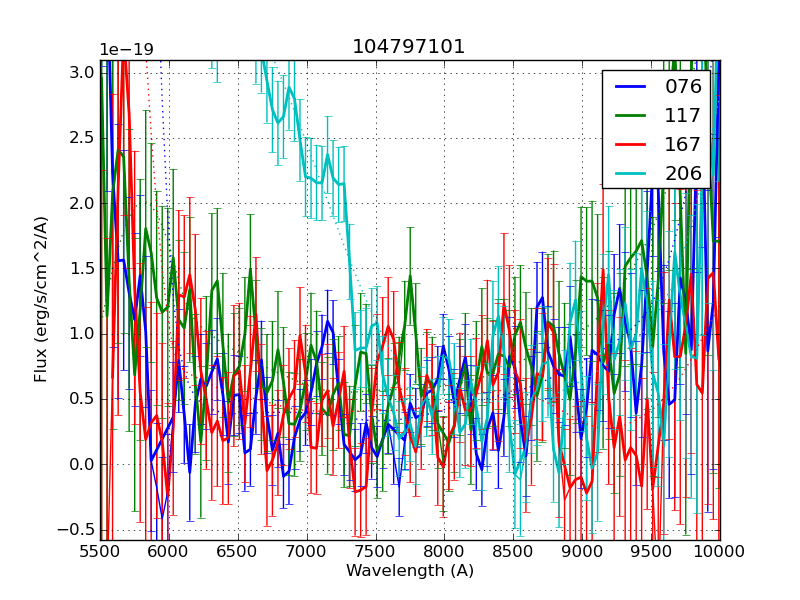Click the 1.5 y-axis tick label
The image size is (800, 600).
point(82,268)
